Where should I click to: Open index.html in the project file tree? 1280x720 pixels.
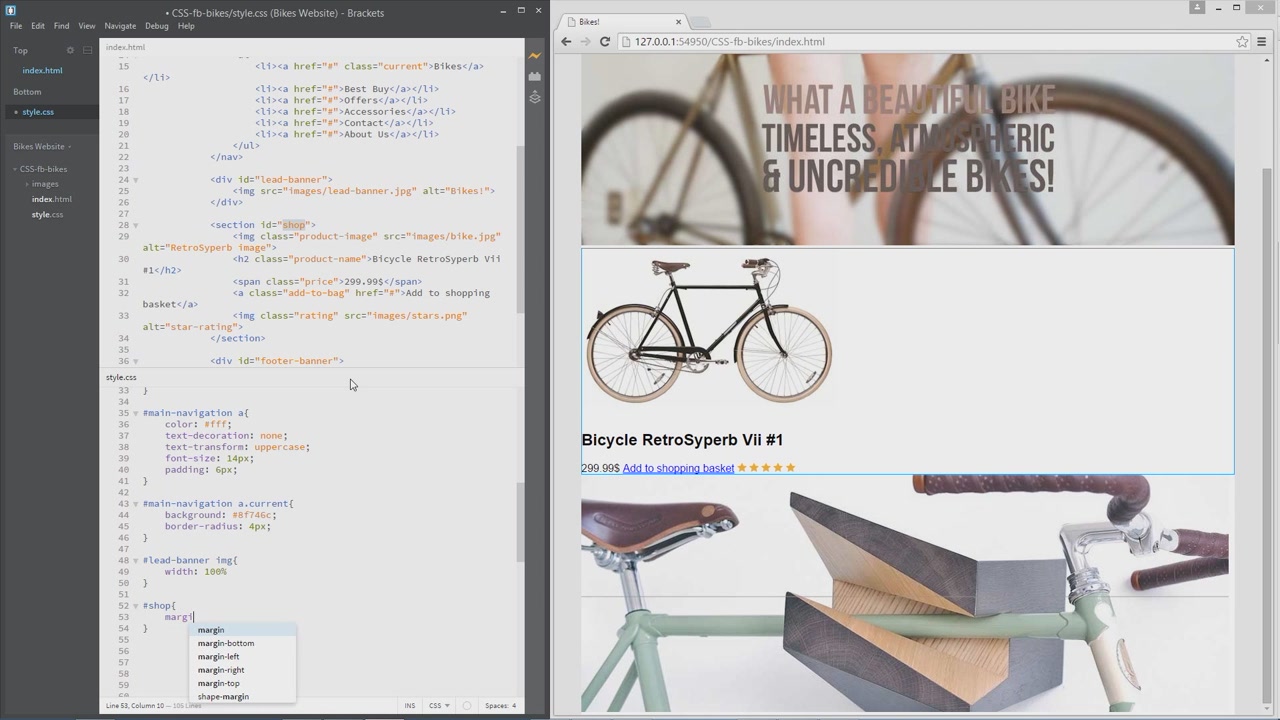tap(51, 199)
